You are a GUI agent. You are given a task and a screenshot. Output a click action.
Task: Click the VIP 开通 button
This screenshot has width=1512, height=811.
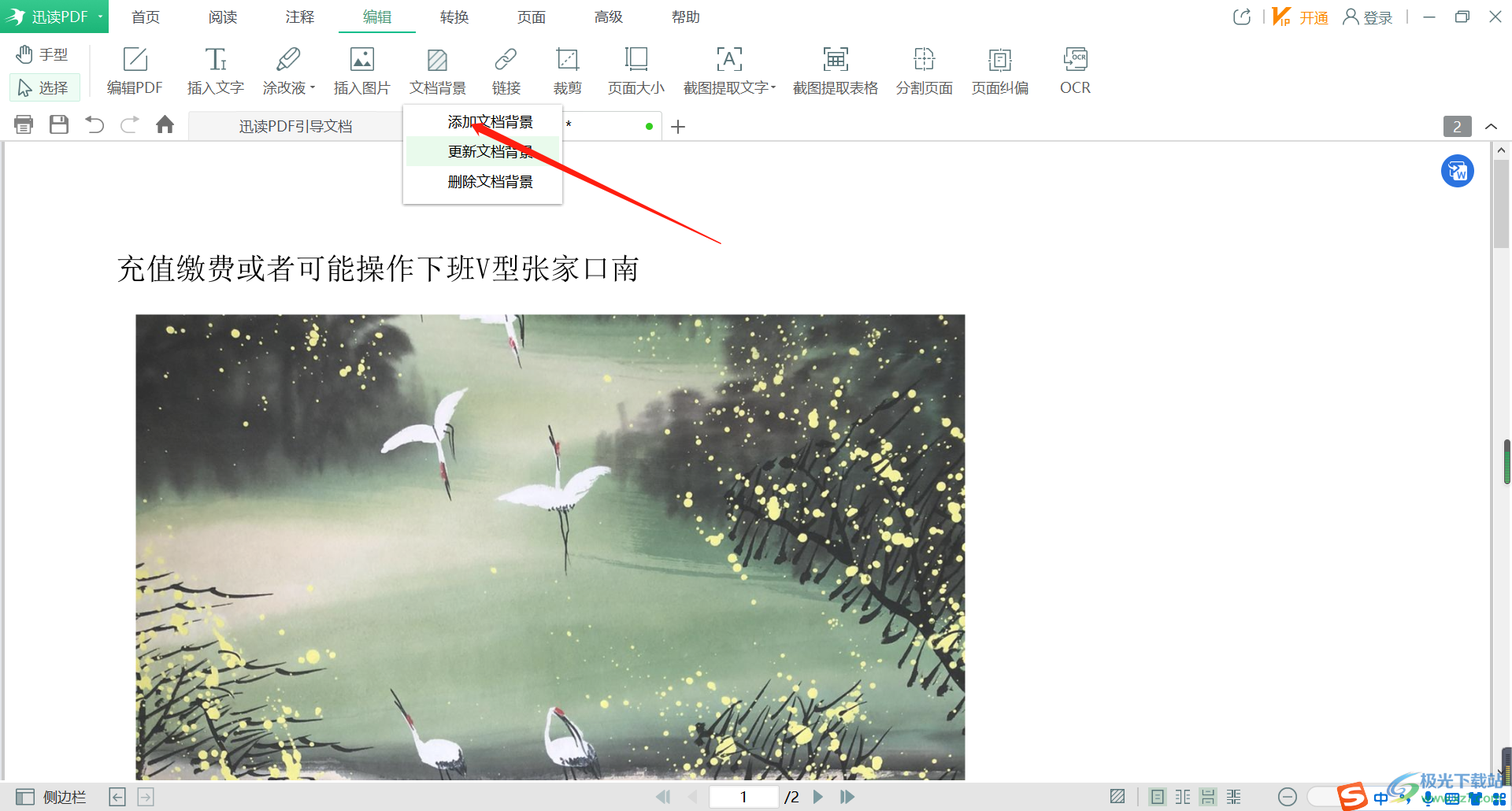coord(1300,17)
